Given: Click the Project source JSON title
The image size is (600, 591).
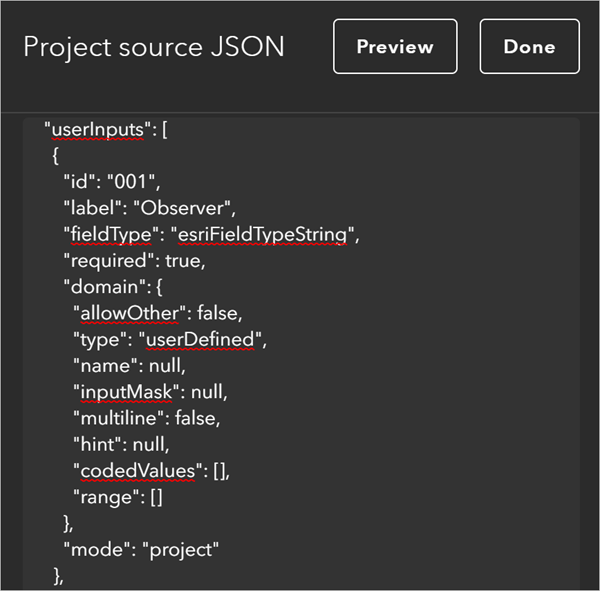Looking at the screenshot, I should 154,47.
